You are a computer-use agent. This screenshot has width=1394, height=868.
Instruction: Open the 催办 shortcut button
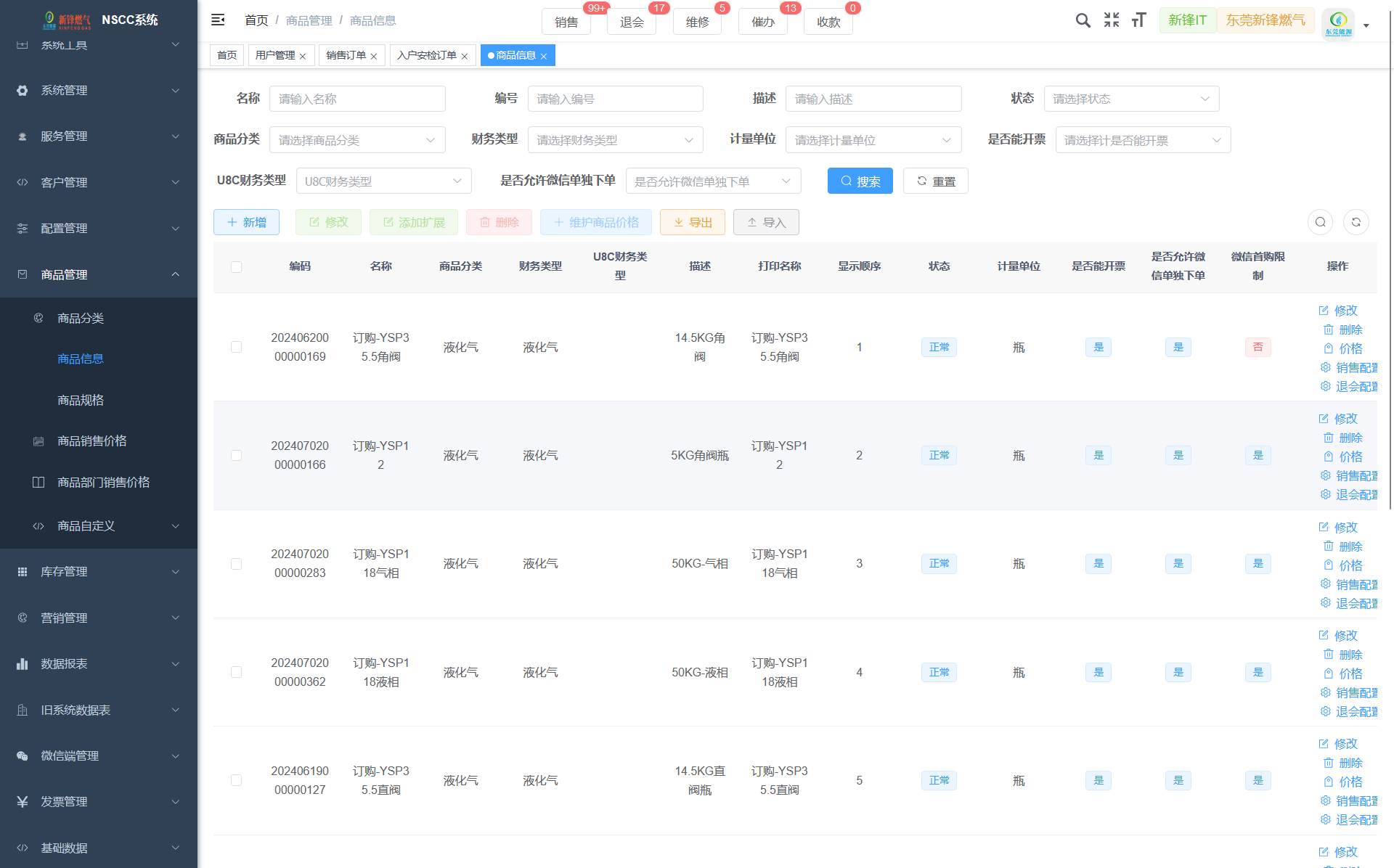coord(763,22)
